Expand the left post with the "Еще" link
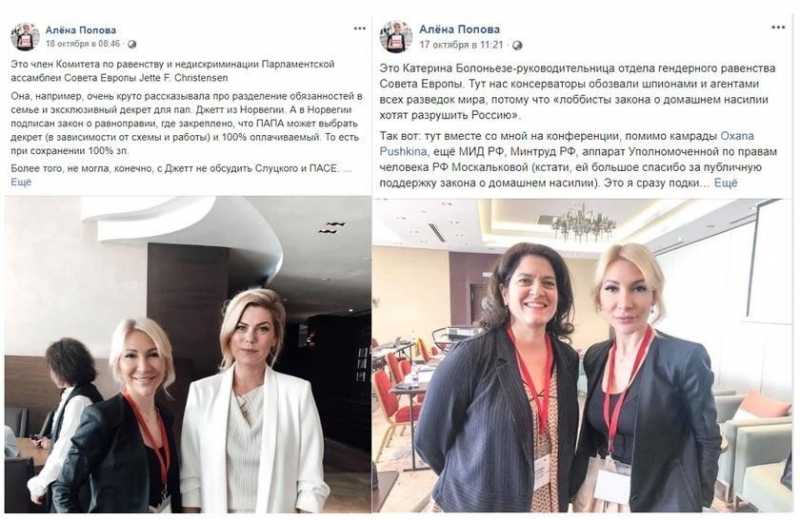Screen dimensions: 800x520 coord(21,182)
